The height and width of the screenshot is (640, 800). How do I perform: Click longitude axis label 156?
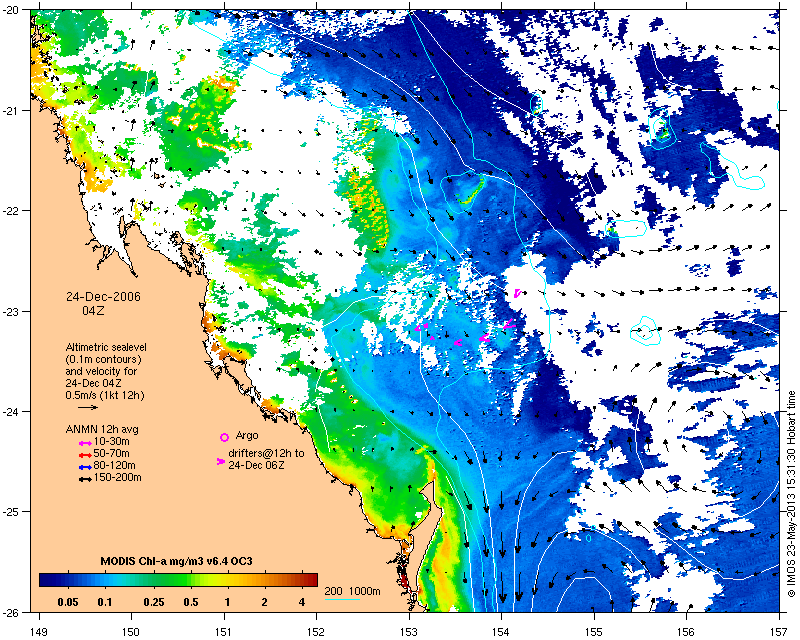(686, 632)
